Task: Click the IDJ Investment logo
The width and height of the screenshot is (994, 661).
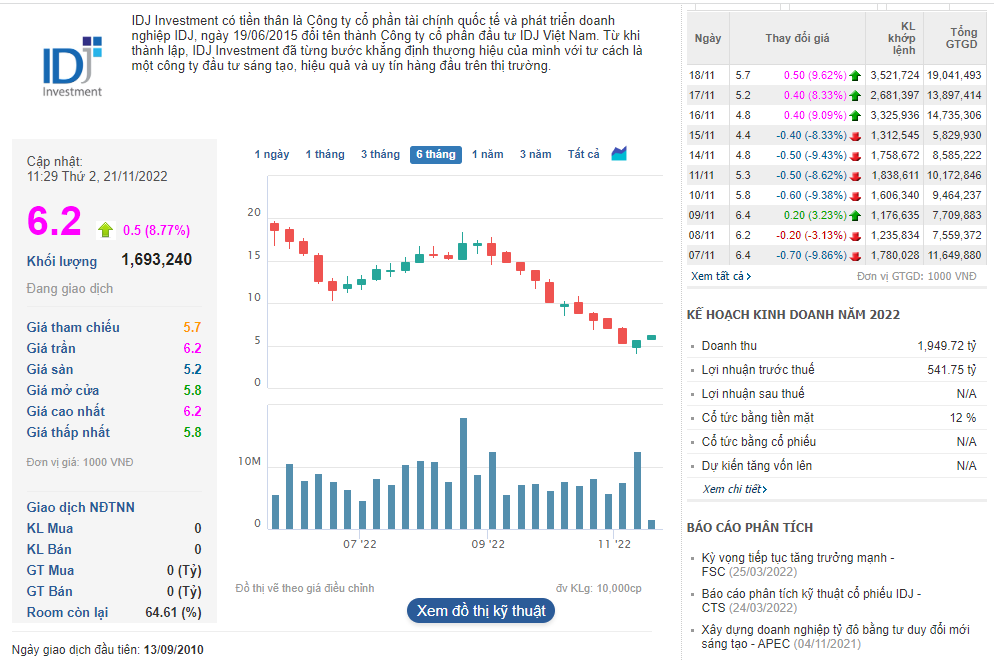Action: [x=72, y=67]
